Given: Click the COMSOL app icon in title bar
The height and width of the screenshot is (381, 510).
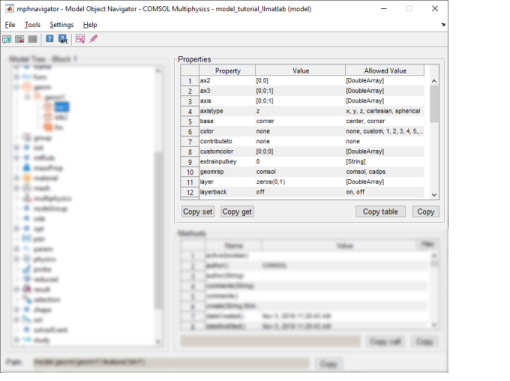Looking at the screenshot, I should coord(9,9).
